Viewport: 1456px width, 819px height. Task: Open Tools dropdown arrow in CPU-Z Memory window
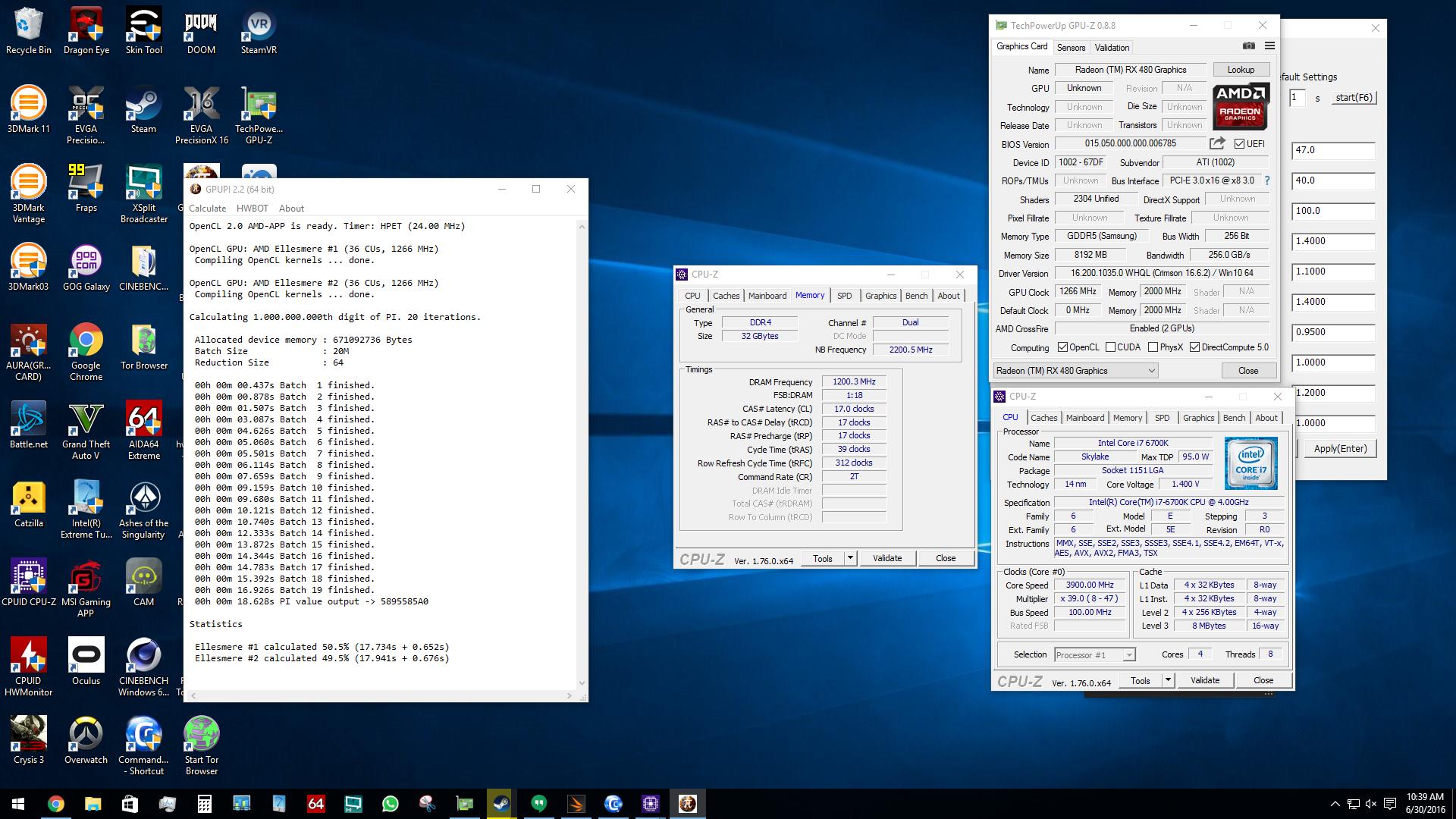coord(851,558)
